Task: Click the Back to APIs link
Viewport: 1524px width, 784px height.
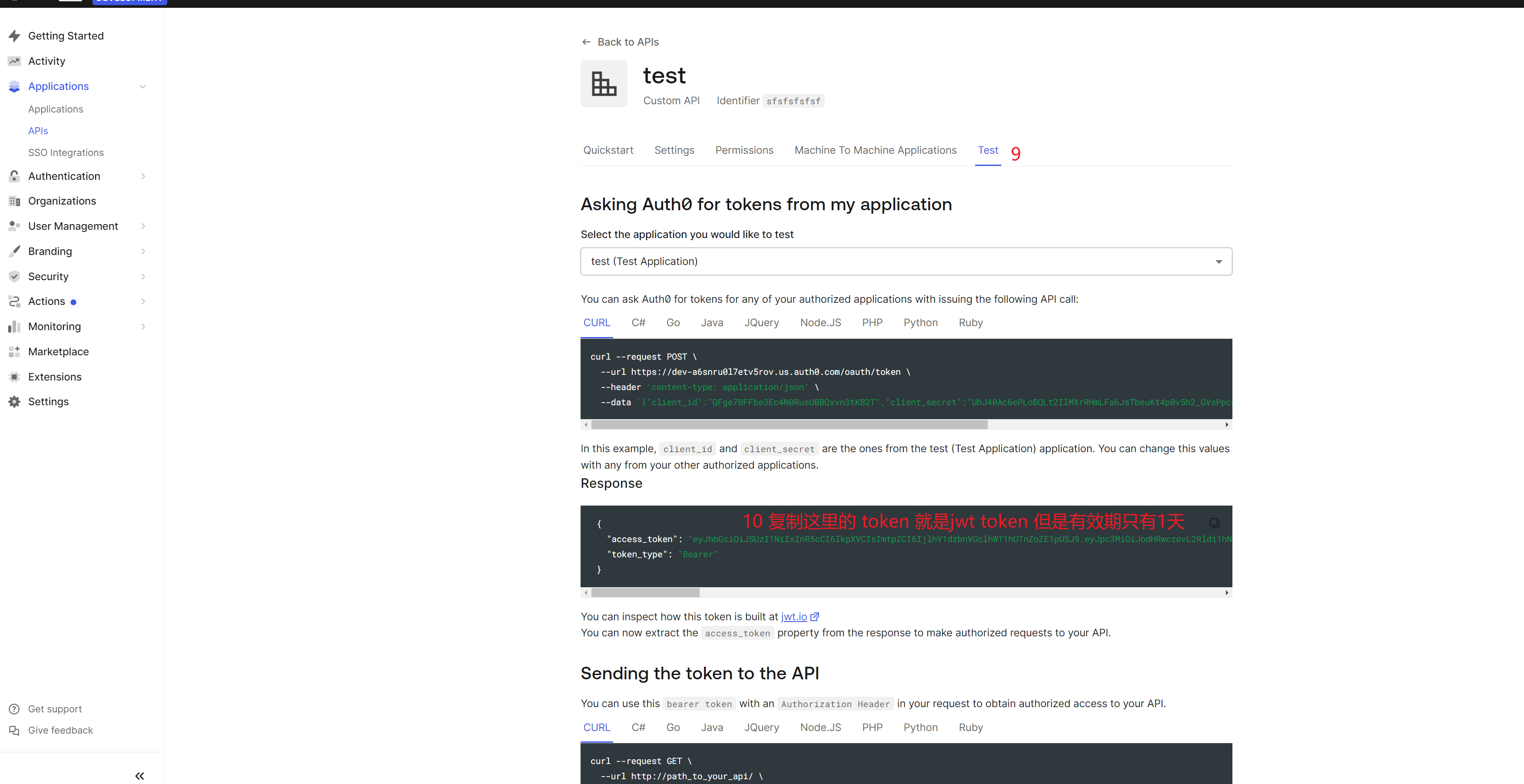Action: coord(628,42)
